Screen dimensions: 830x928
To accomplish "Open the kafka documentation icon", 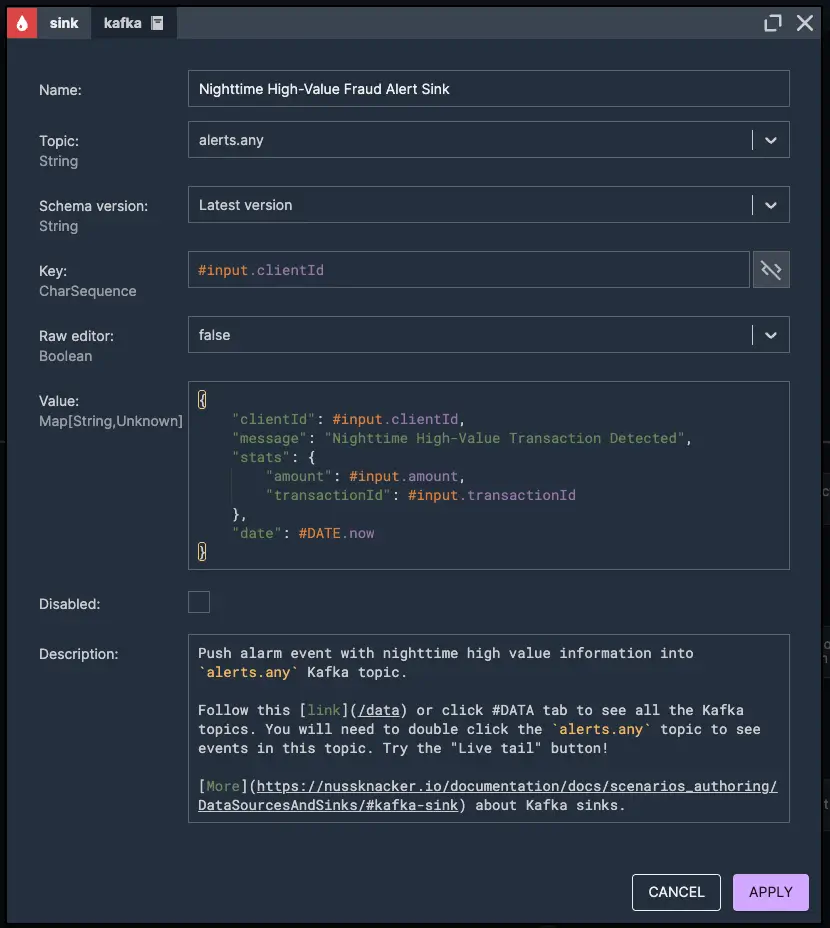I will [157, 23].
